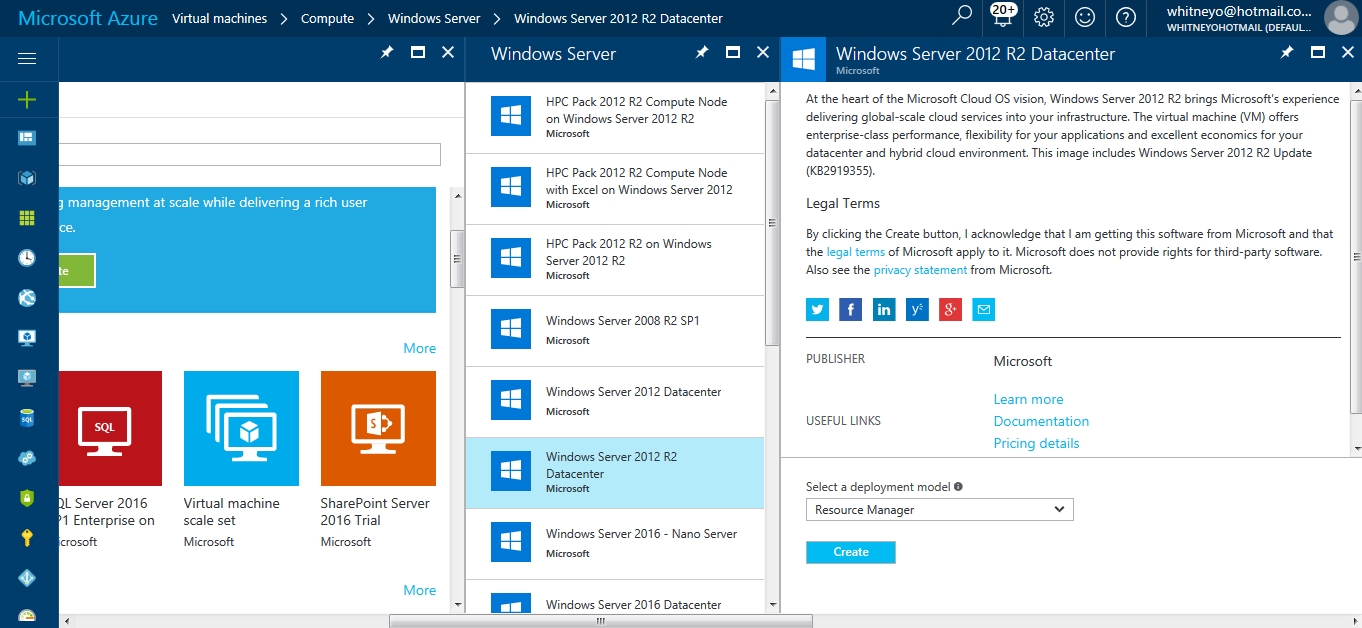This screenshot has width=1362, height=628.
Task: Select HPC Pack Compute Node with Excel item
Action: click(x=615, y=188)
